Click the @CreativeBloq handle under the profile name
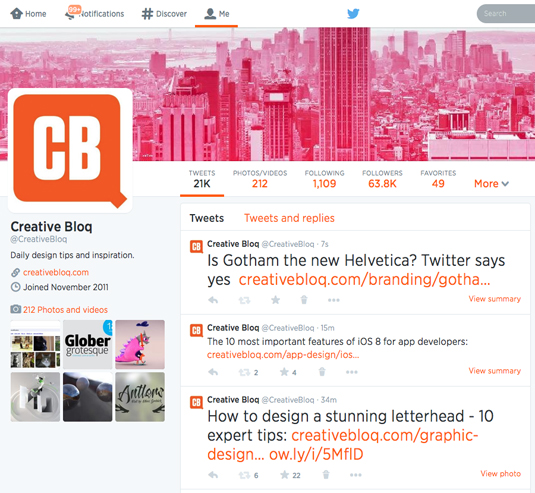Viewport: 535px width, 493px height. tap(39, 239)
